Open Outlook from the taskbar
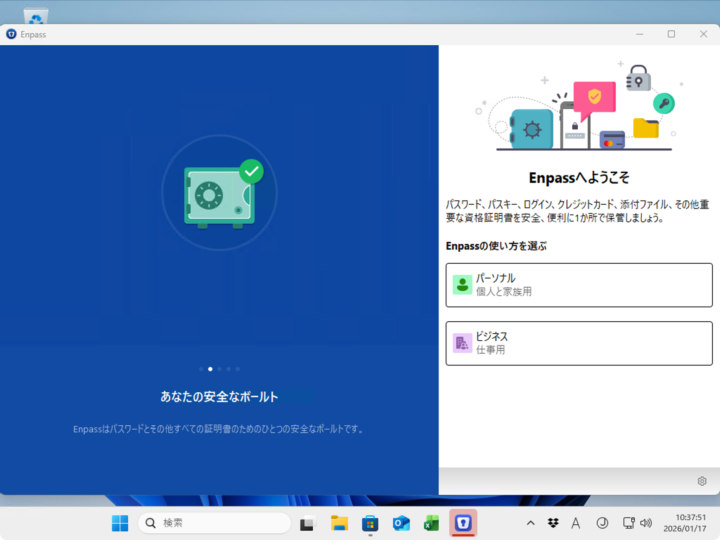Viewport: 720px width, 540px height. [x=401, y=523]
